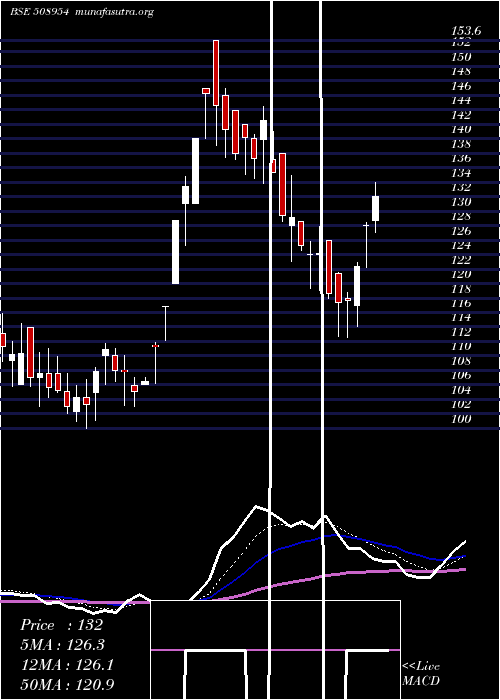Click the 102 price axis label
Image resolution: width=500 pixels, height=700 pixels.
pyautogui.click(x=461, y=405)
